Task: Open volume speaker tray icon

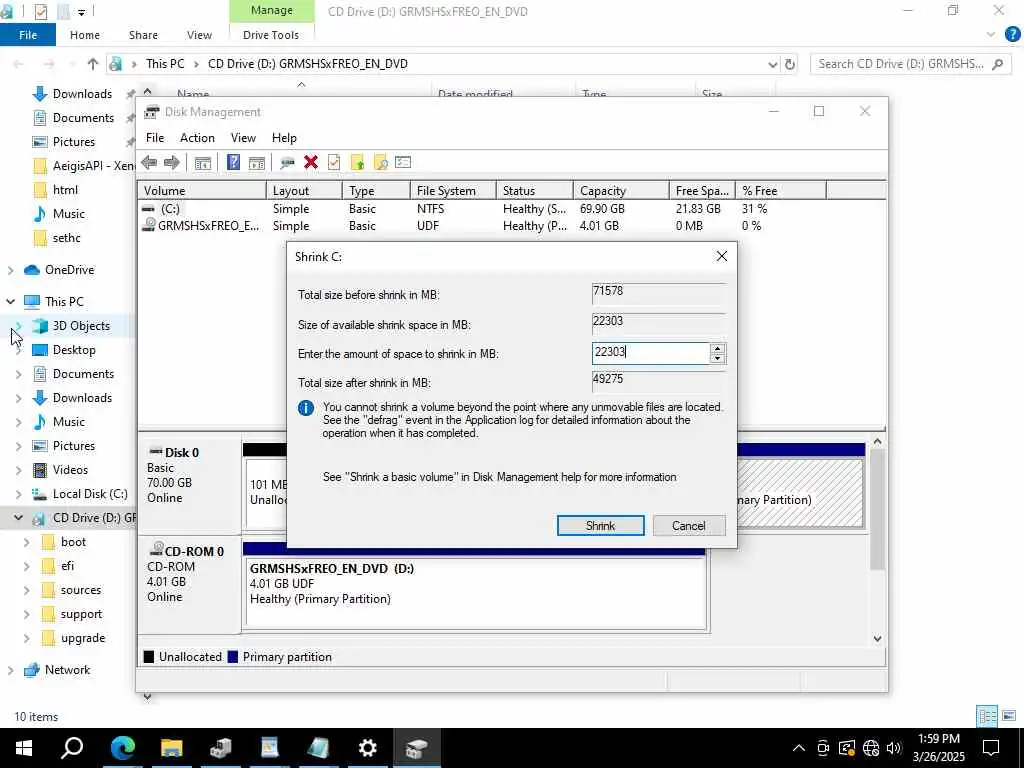Action: coord(894,748)
